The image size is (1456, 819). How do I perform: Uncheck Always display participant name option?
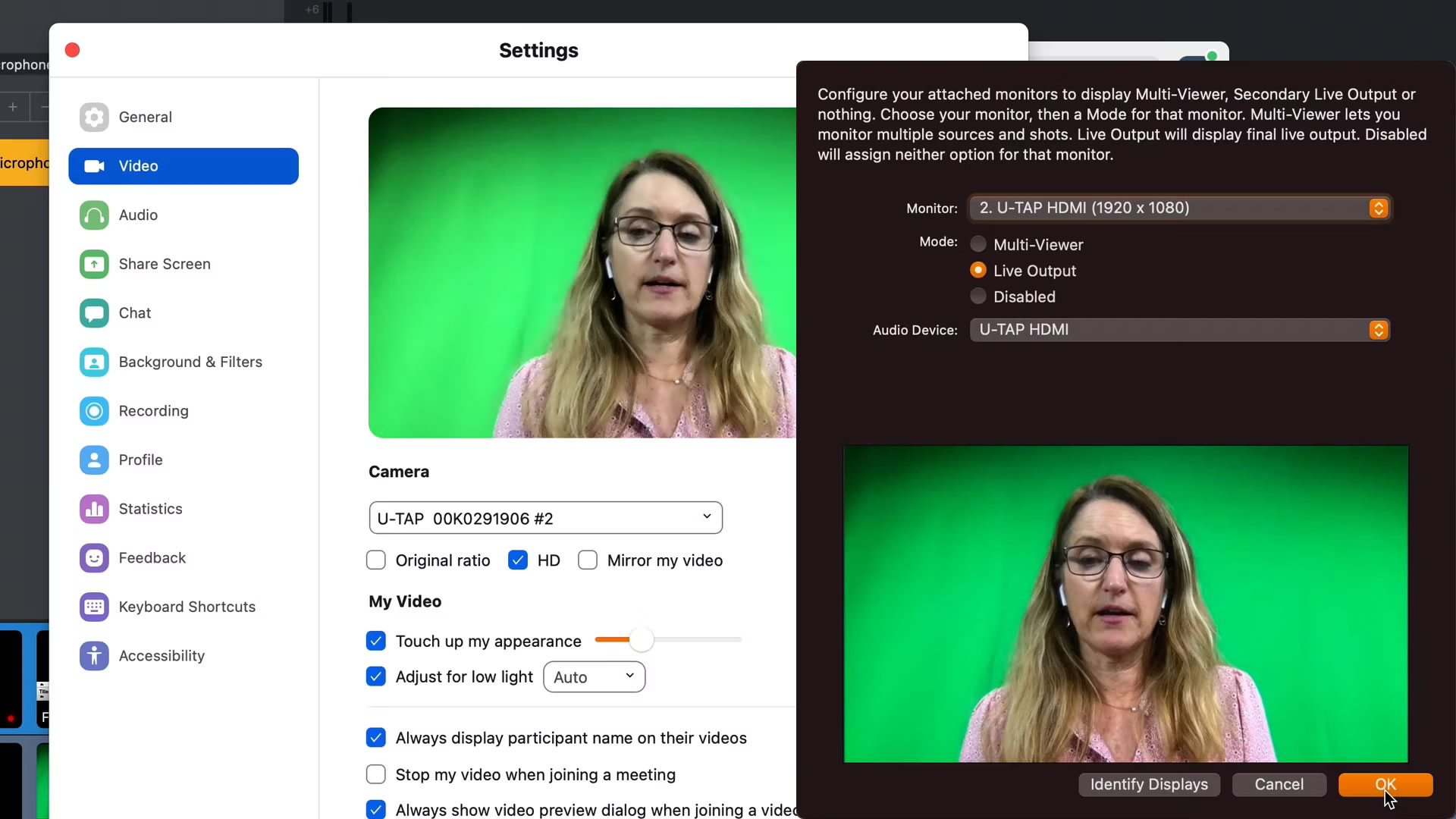376,738
